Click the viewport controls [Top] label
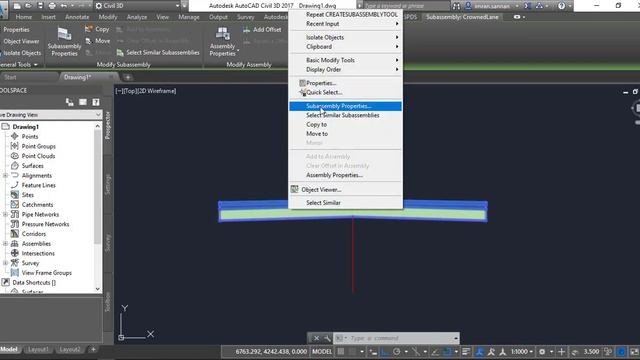640x360 pixels. pos(131,91)
